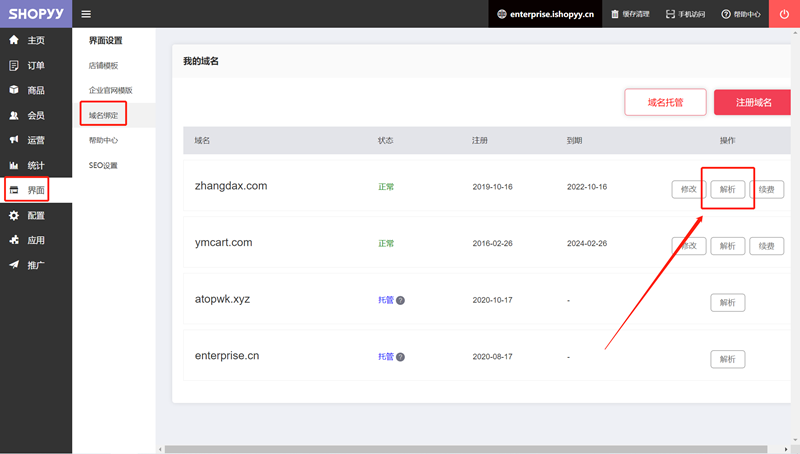Click the puzzle icon next to 应用

pyautogui.click(x=14, y=240)
